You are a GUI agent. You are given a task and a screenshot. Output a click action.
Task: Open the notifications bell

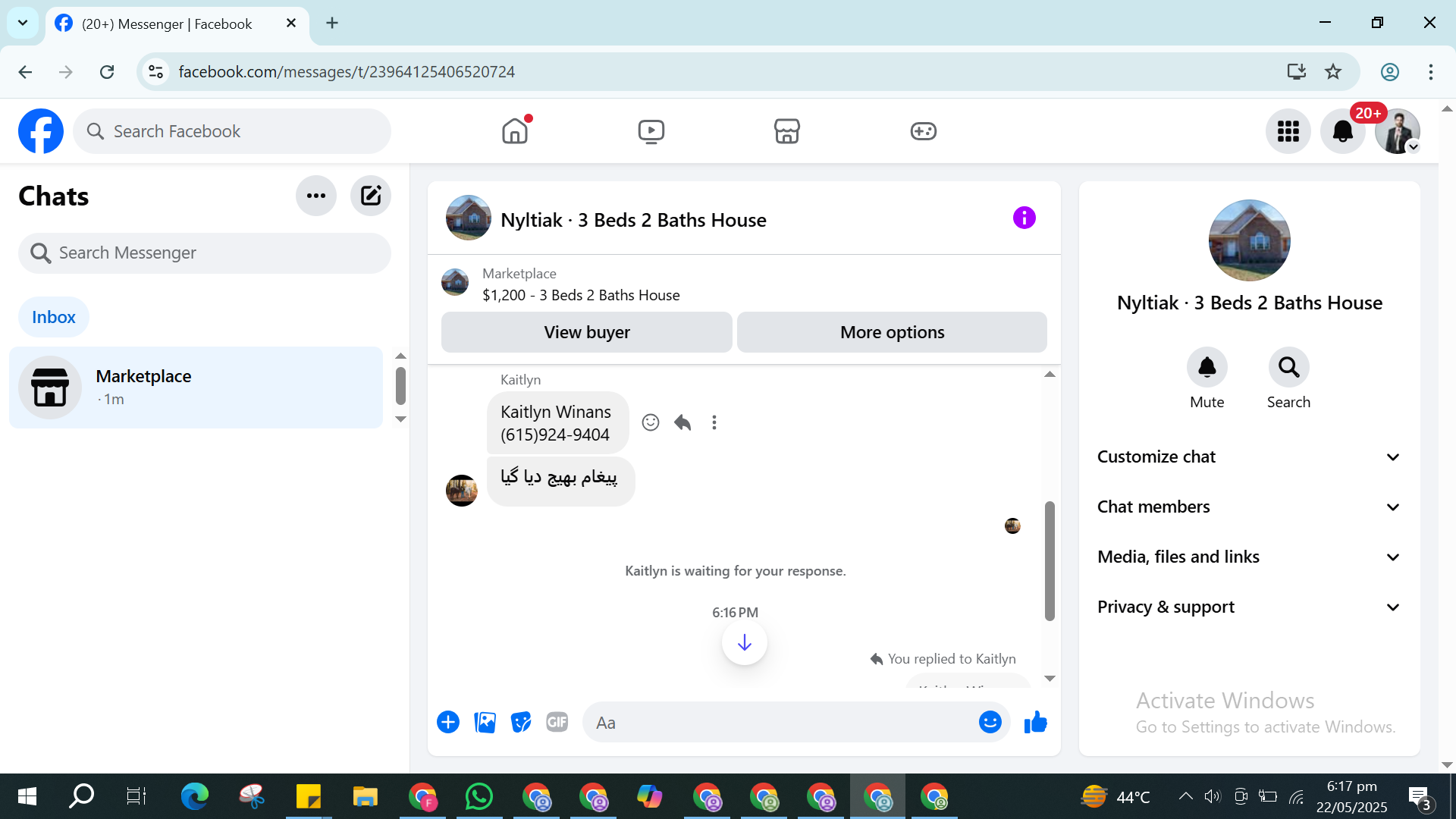pyautogui.click(x=1343, y=131)
